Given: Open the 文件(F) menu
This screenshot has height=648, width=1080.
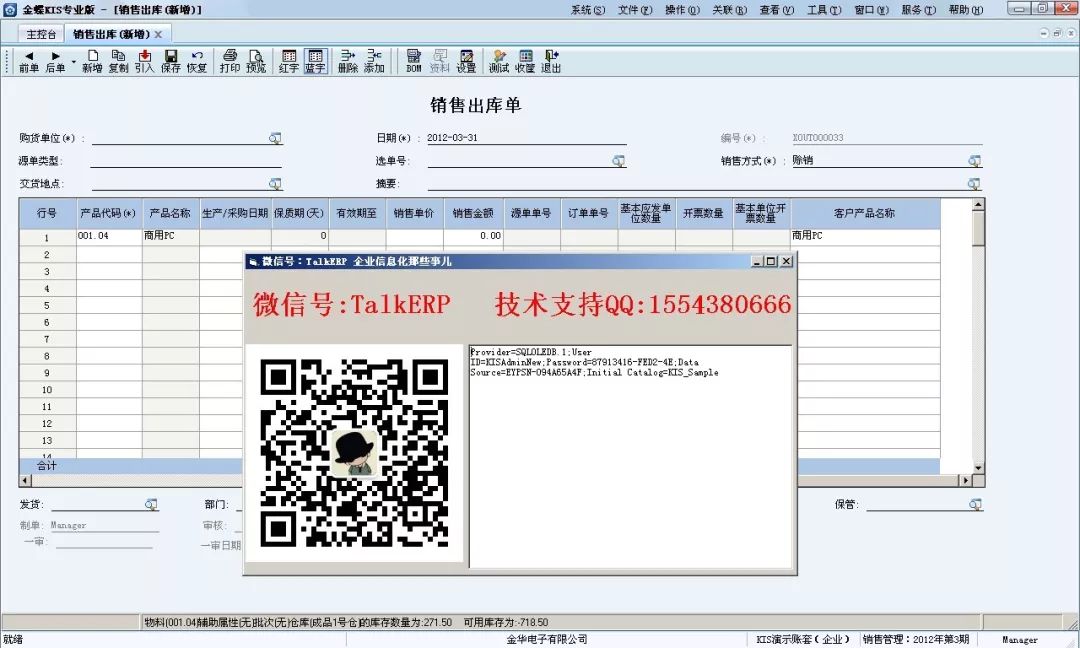Looking at the screenshot, I should (x=635, y=10).
